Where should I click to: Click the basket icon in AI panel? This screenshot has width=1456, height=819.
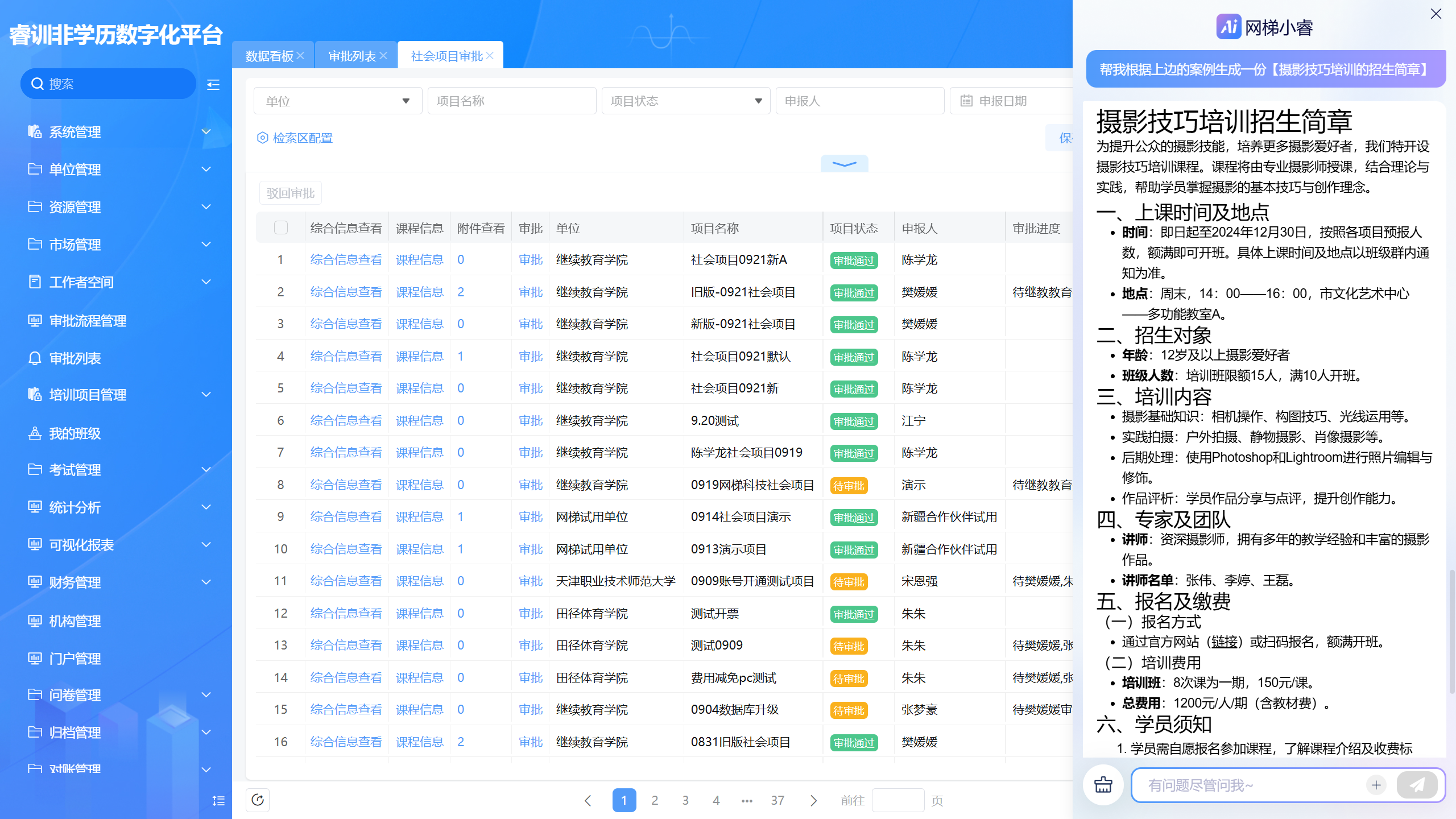tap(1103, 785)
